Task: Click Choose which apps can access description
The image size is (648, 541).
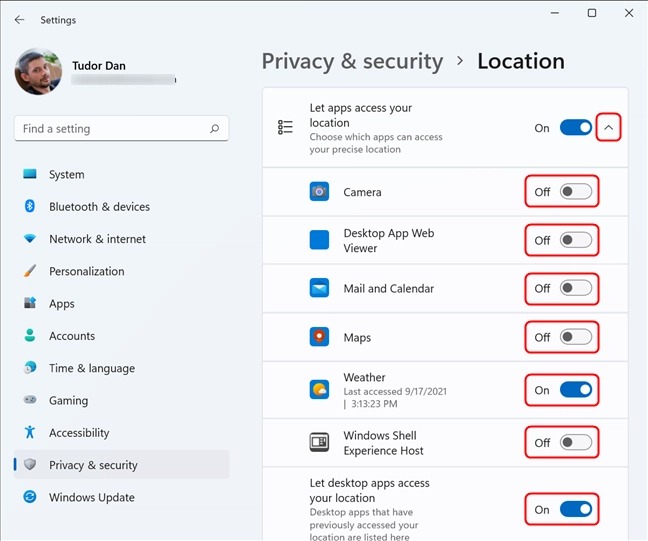Action: pyautogui.click(x=376, y=143)
